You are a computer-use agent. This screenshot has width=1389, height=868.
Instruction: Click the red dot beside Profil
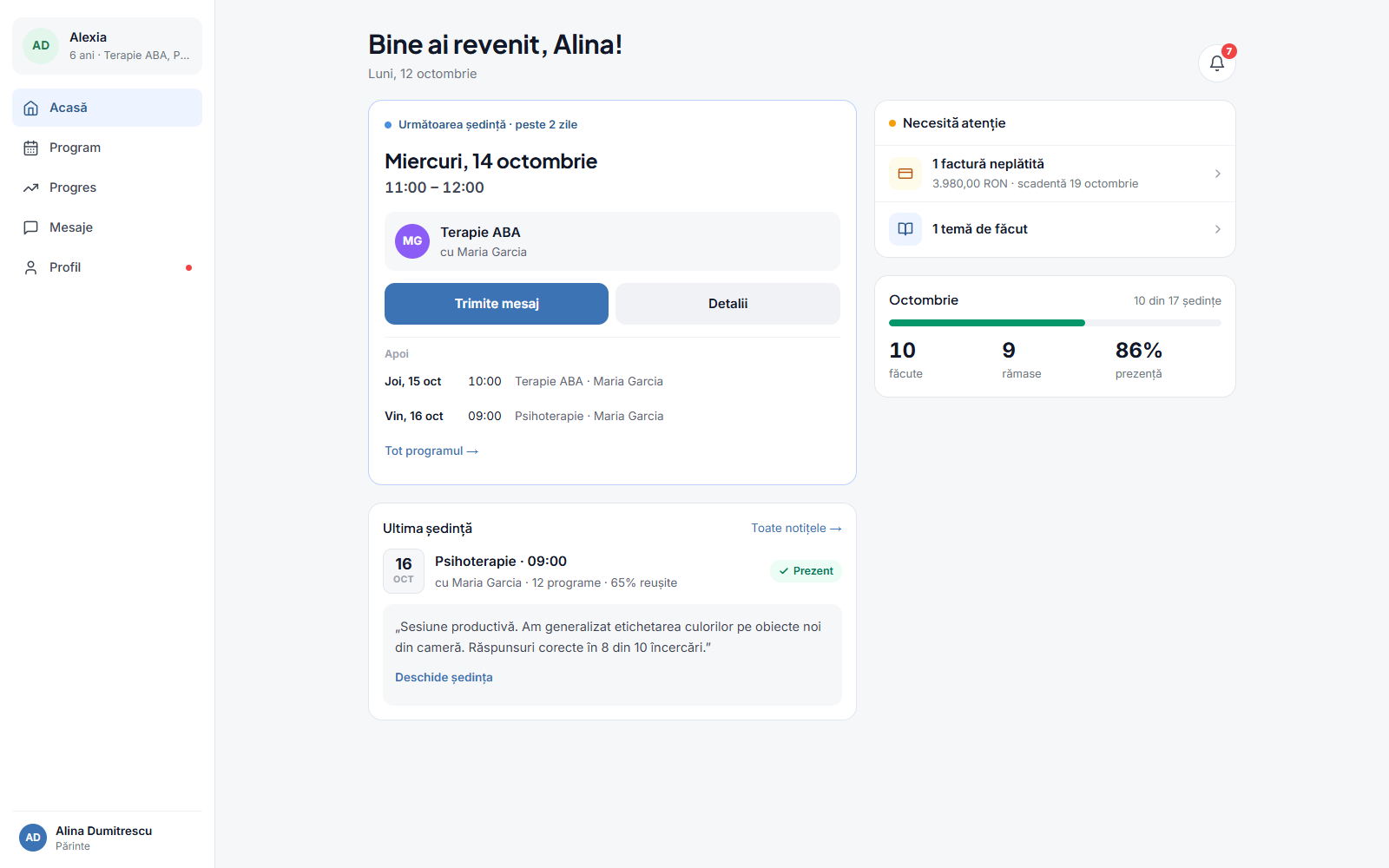click(x=188, y=267)
